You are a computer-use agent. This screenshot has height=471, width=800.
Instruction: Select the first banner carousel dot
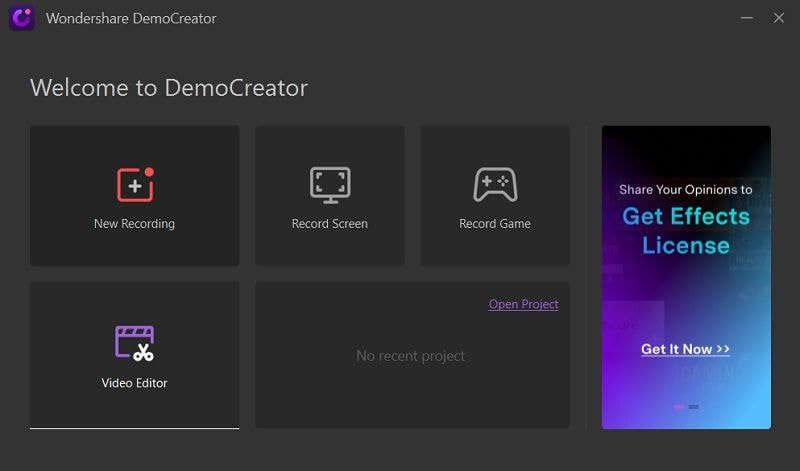pyautogui.click(x=679, y=407)
